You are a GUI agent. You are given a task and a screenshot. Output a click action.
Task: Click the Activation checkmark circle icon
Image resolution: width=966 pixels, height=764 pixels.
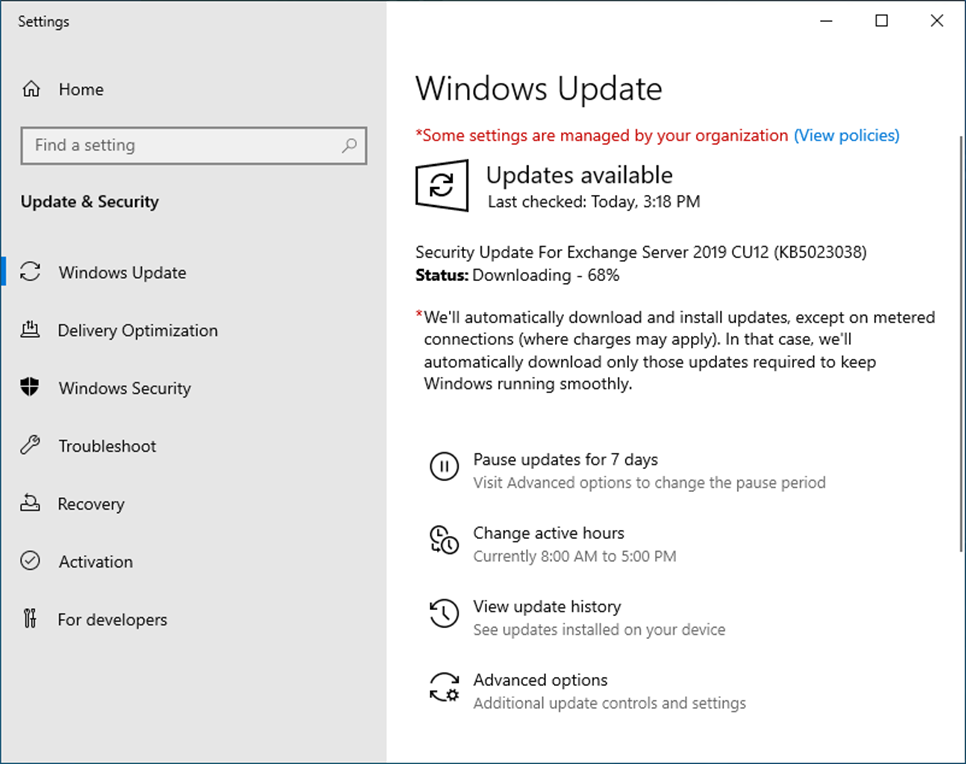pos(31,561)
